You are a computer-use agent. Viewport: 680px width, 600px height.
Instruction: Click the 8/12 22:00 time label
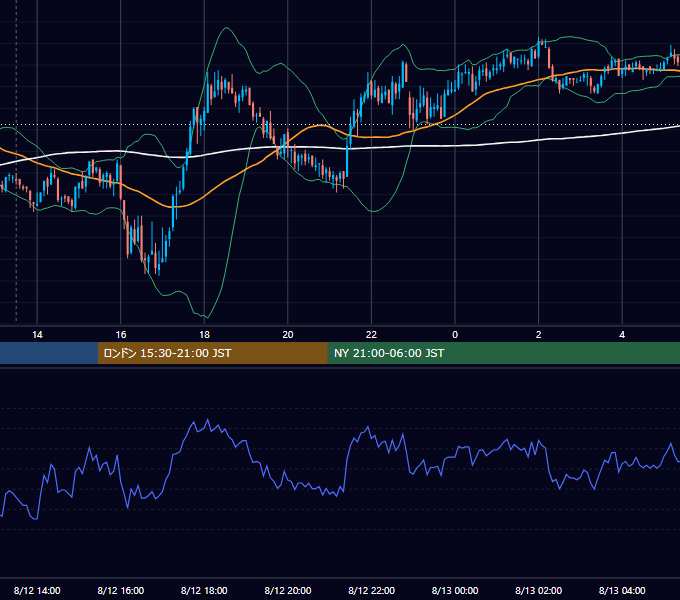click(x=371, y=590)
